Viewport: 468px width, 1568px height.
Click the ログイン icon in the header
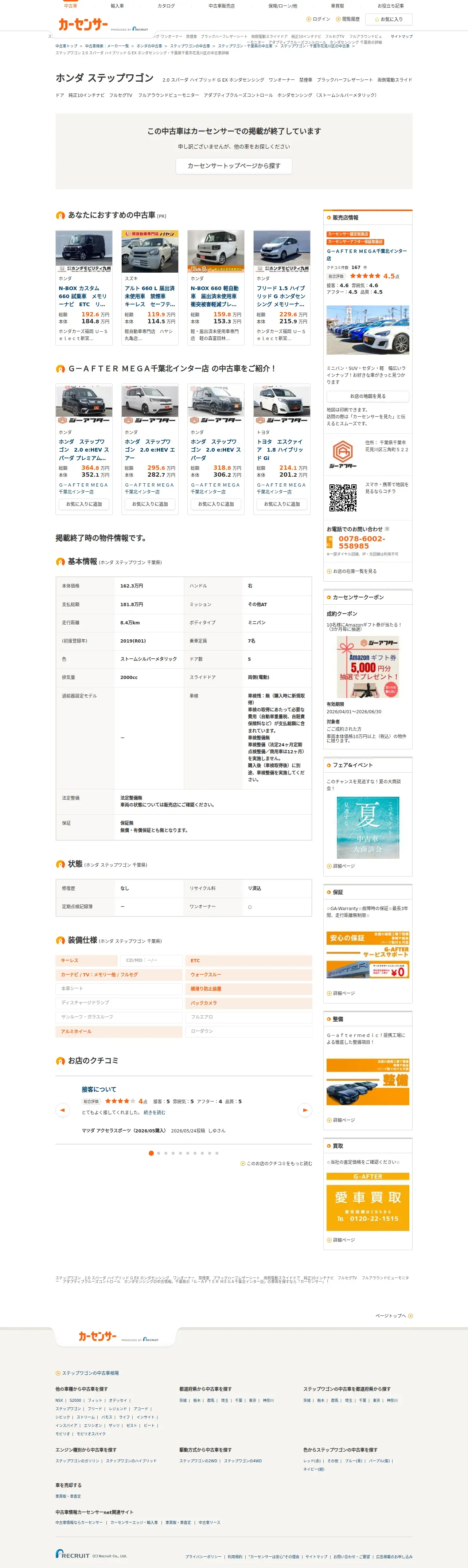point(309,19)
